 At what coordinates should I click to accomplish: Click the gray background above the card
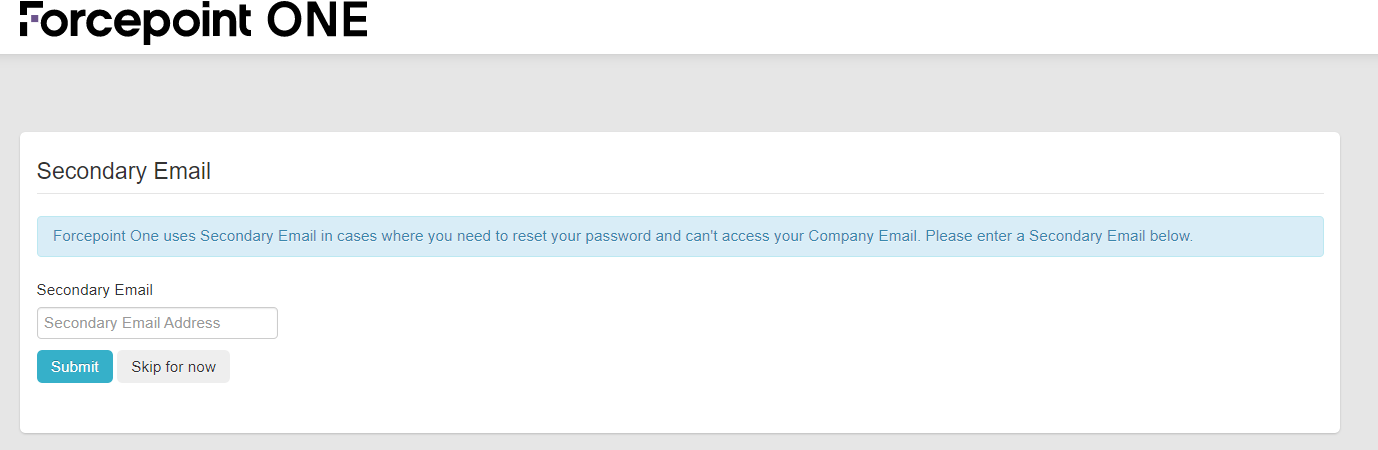click(x=680, y=95)
